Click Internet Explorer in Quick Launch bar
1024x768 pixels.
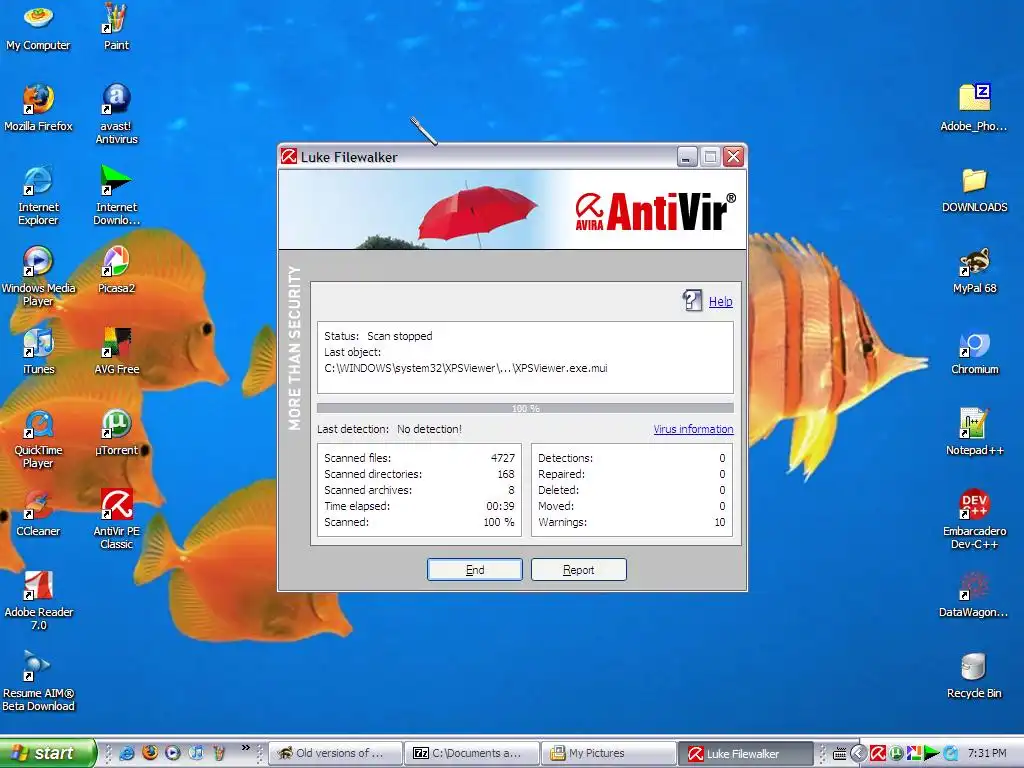[x=127, y=753]
